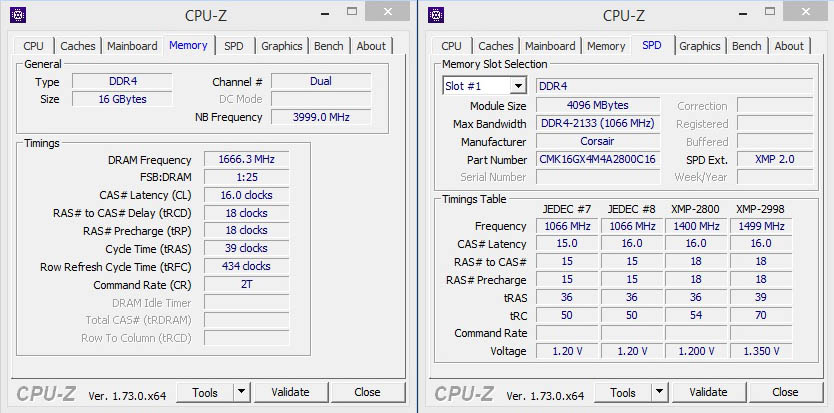Click the XMP-2800 frequency 1400 MHz
834x413 pixels.
[x=696, y=226]
